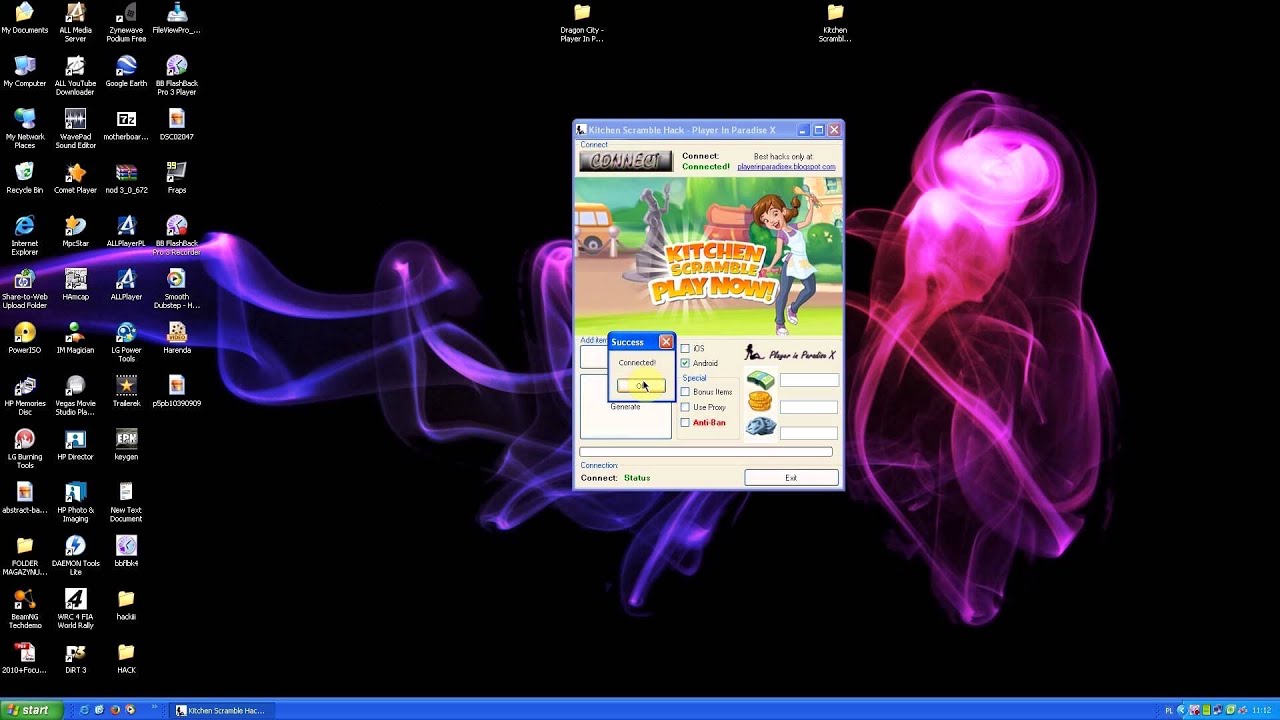The height and width of the screenshot is (720, 1280).
Task: Open ALL YouTube Downloader icon
Action: 75,76
